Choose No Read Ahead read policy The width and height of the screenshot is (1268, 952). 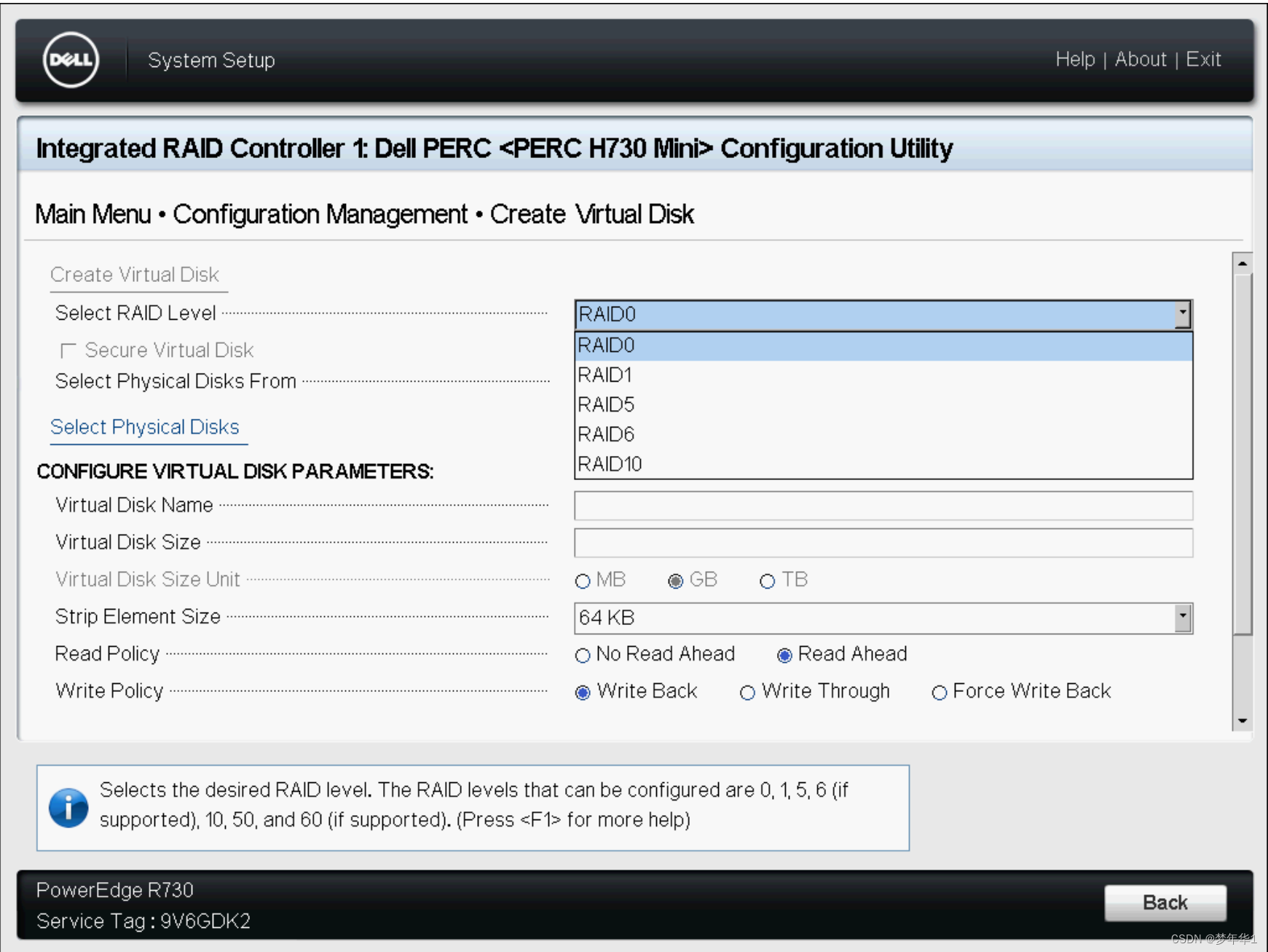point(582,655)
